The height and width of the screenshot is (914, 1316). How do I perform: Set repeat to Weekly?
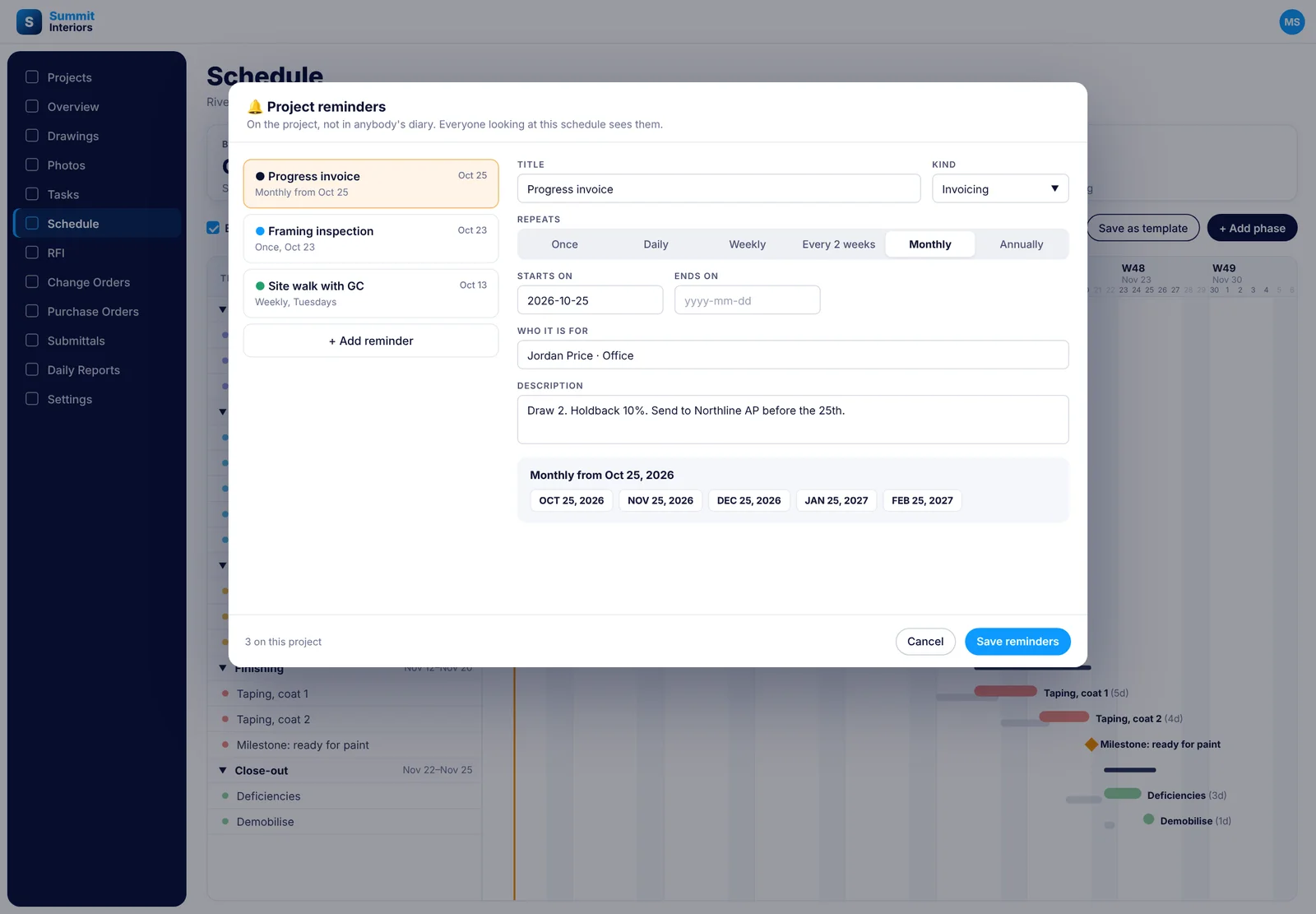[747, 244]
